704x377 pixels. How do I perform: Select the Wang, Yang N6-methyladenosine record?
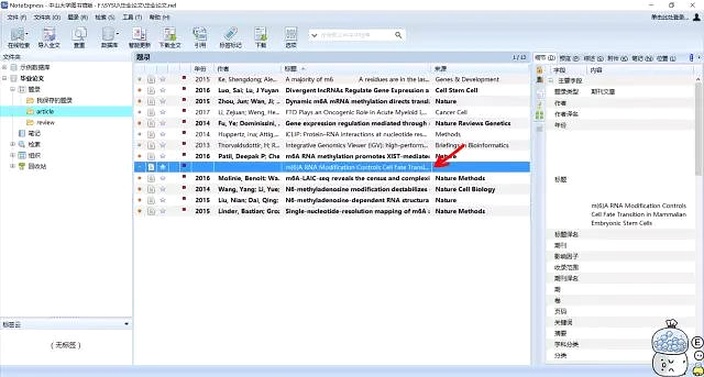pos(332,189)
